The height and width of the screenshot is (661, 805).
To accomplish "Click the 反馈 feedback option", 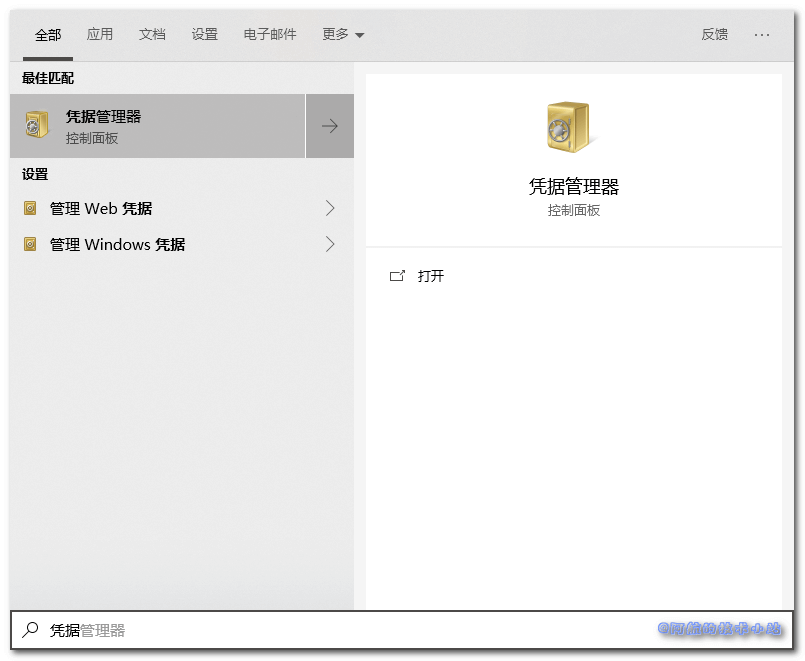I will (713, 34).
